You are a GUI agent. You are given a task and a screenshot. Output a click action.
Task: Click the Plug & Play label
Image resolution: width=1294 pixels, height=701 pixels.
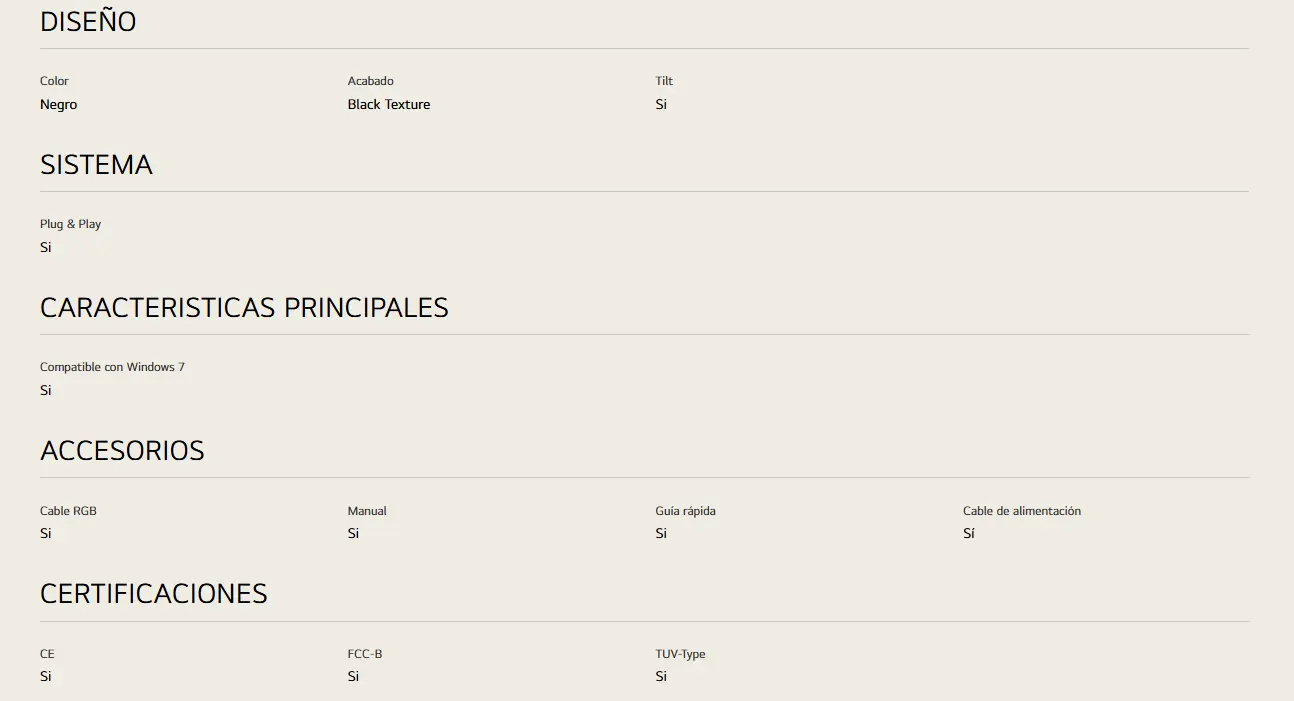(70, 224)
